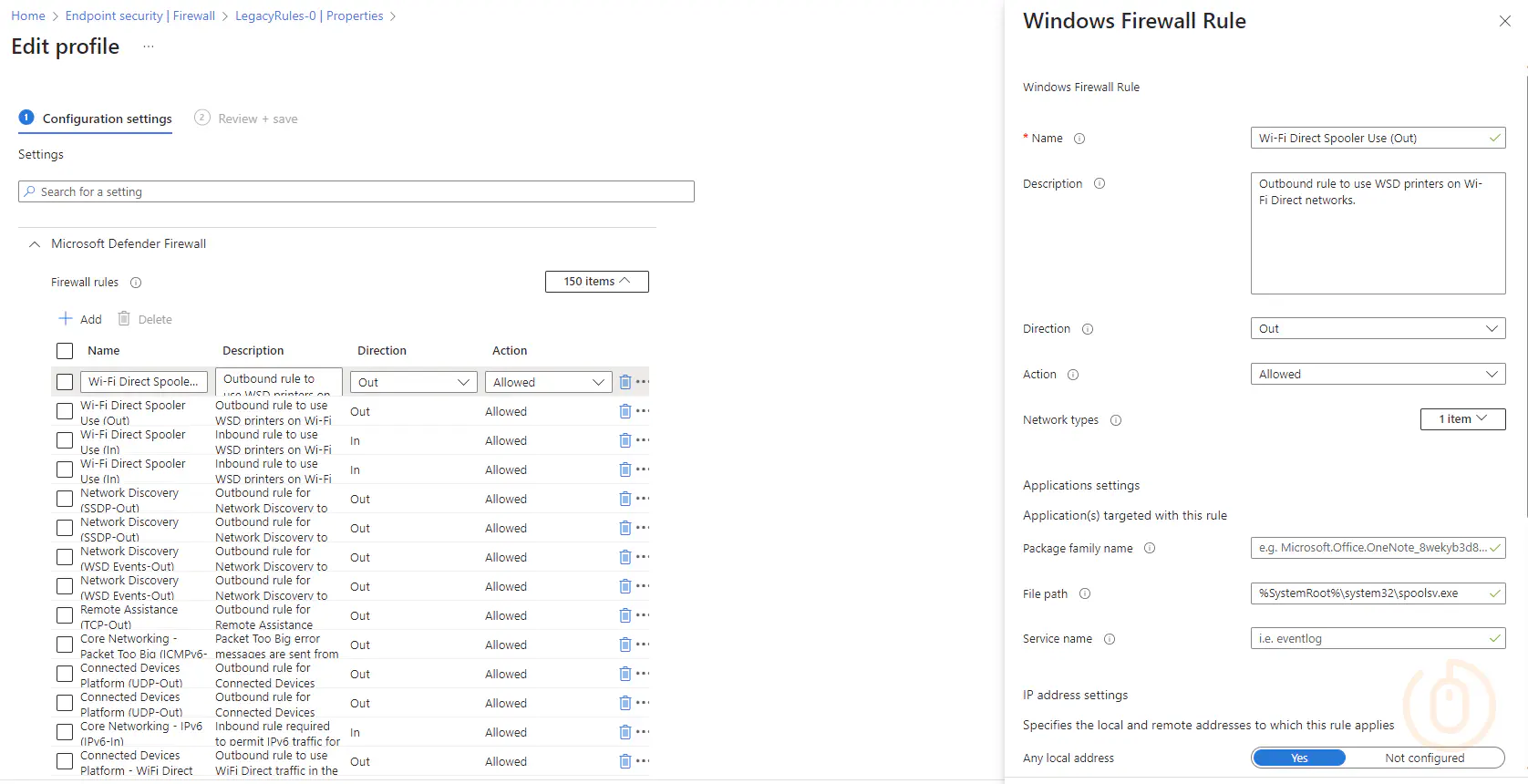Tick the checkbox for Remote Assistance (TCP-Out) rule

click(x=65, y=615)
